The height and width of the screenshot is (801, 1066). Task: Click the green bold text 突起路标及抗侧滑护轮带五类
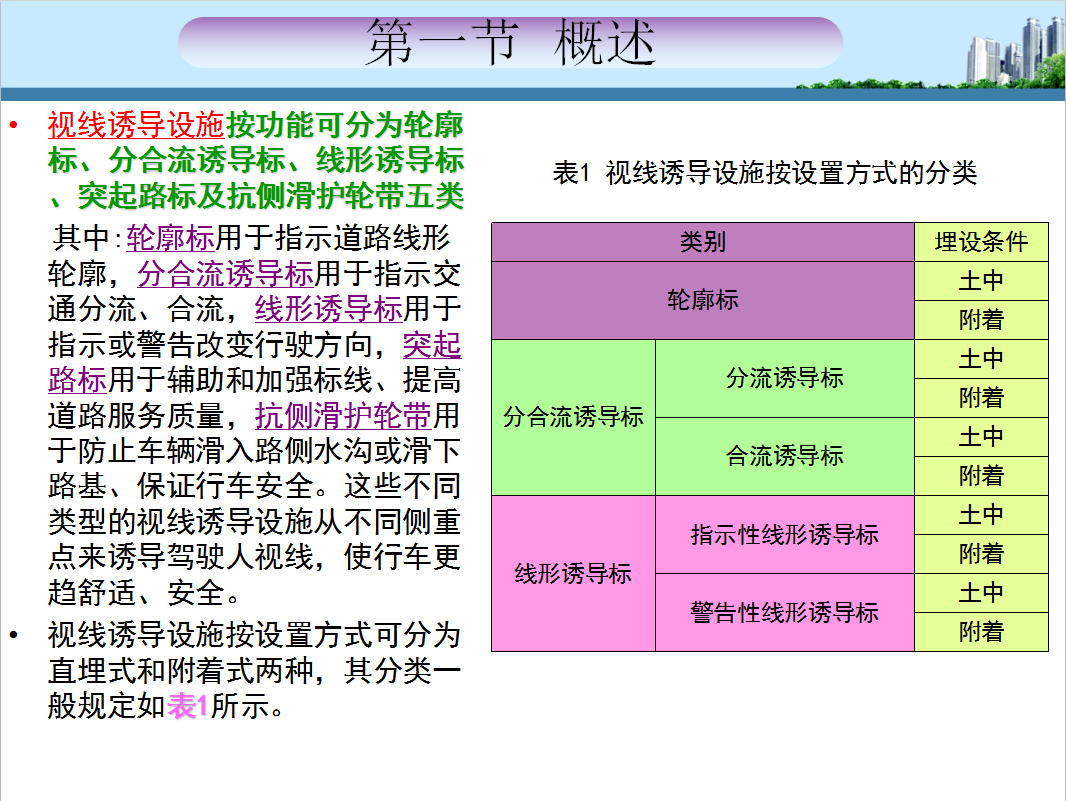click(270, 197)
